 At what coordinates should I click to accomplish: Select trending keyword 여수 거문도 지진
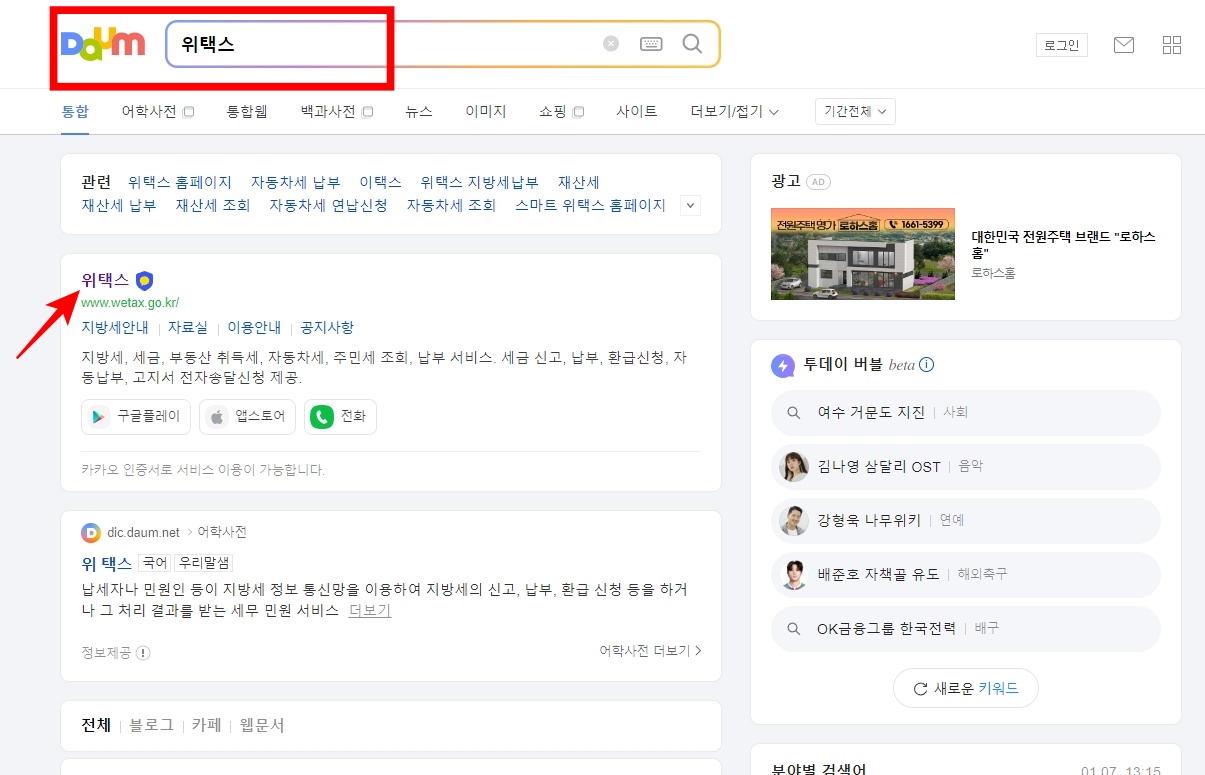[x=966, y=412]
